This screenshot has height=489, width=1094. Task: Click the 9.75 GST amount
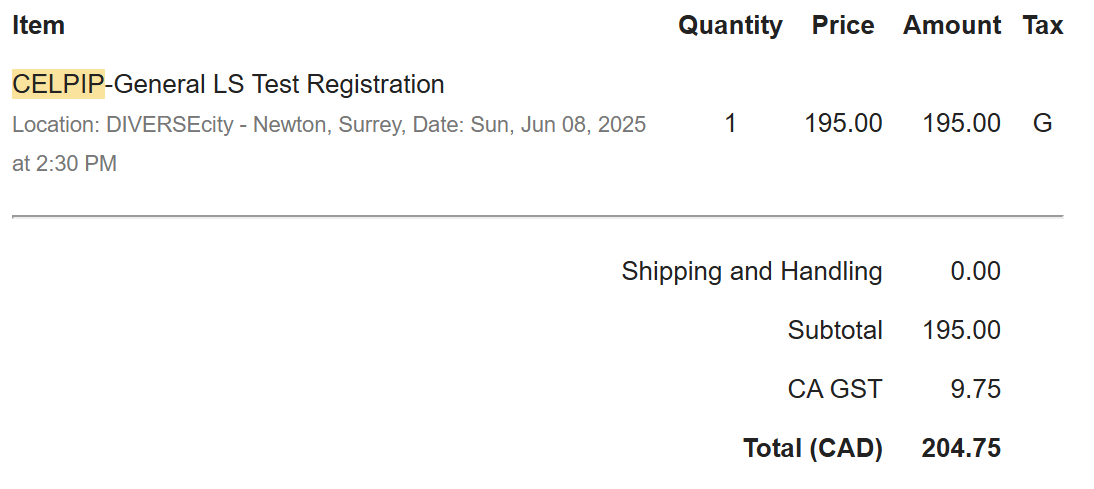click(x=975, y=389)
